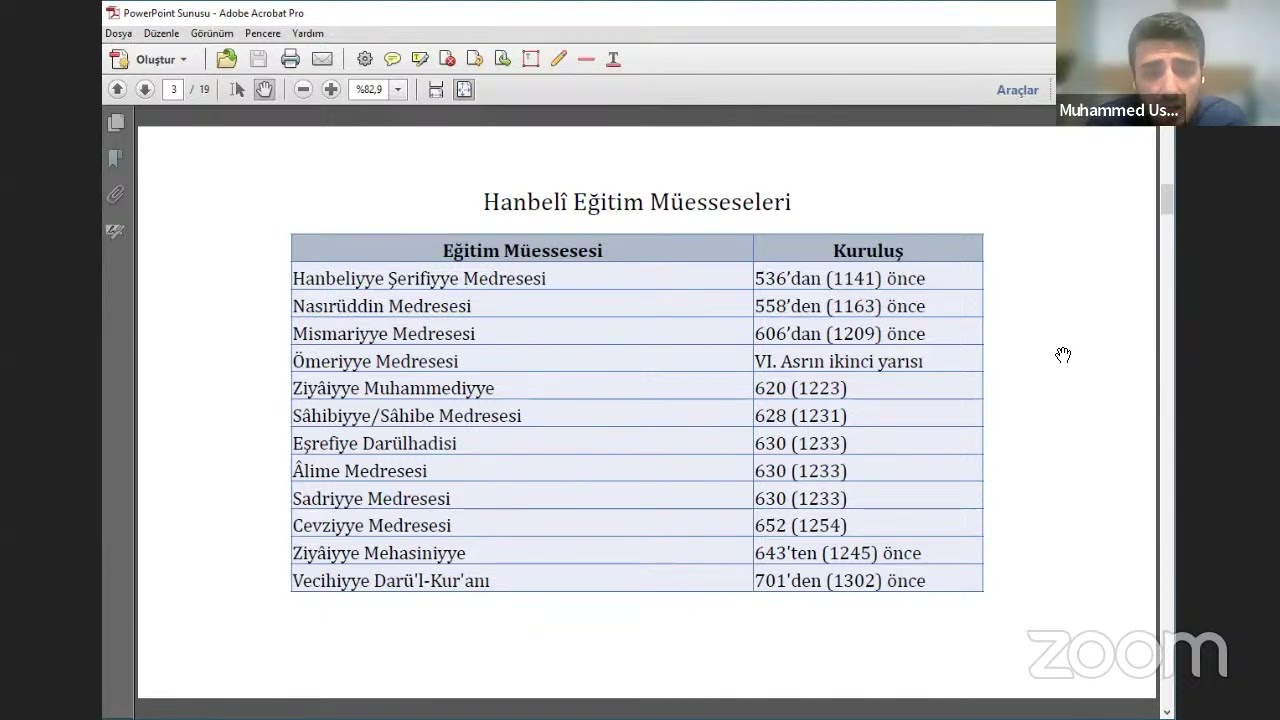The width and height of the screenshot is (1280, 720).
Task: Click the email envelope icon
Action: [322, 59]
